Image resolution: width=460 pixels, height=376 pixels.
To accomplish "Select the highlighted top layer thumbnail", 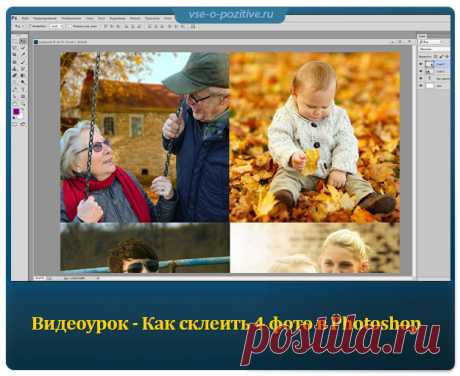I will (x=429, y=64).
